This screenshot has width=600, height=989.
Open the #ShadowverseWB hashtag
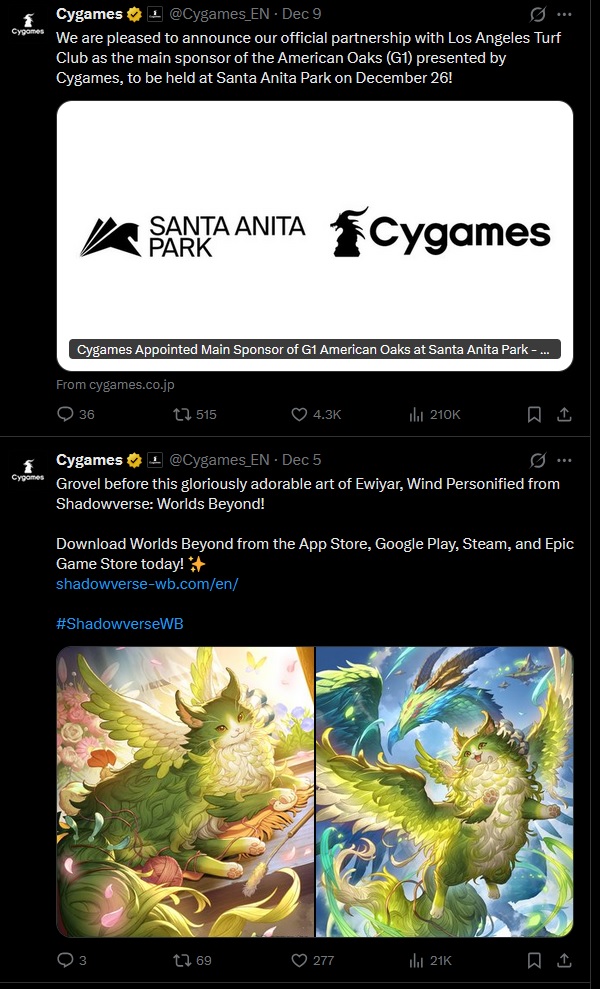120,624
